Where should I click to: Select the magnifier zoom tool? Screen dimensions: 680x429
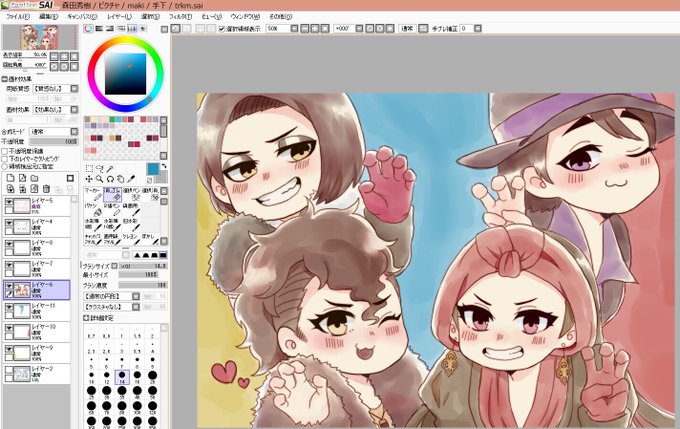99,179
